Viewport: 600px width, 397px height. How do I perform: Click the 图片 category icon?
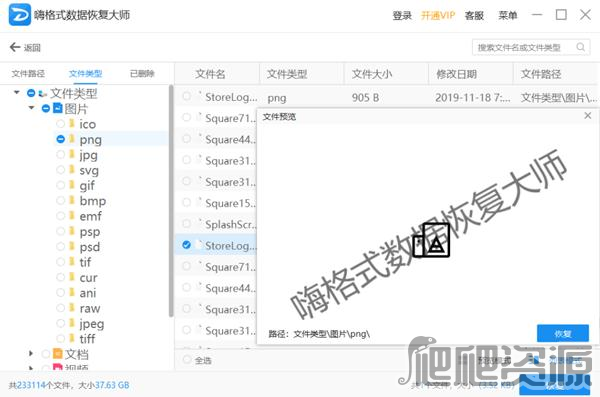tap(57, 108)
